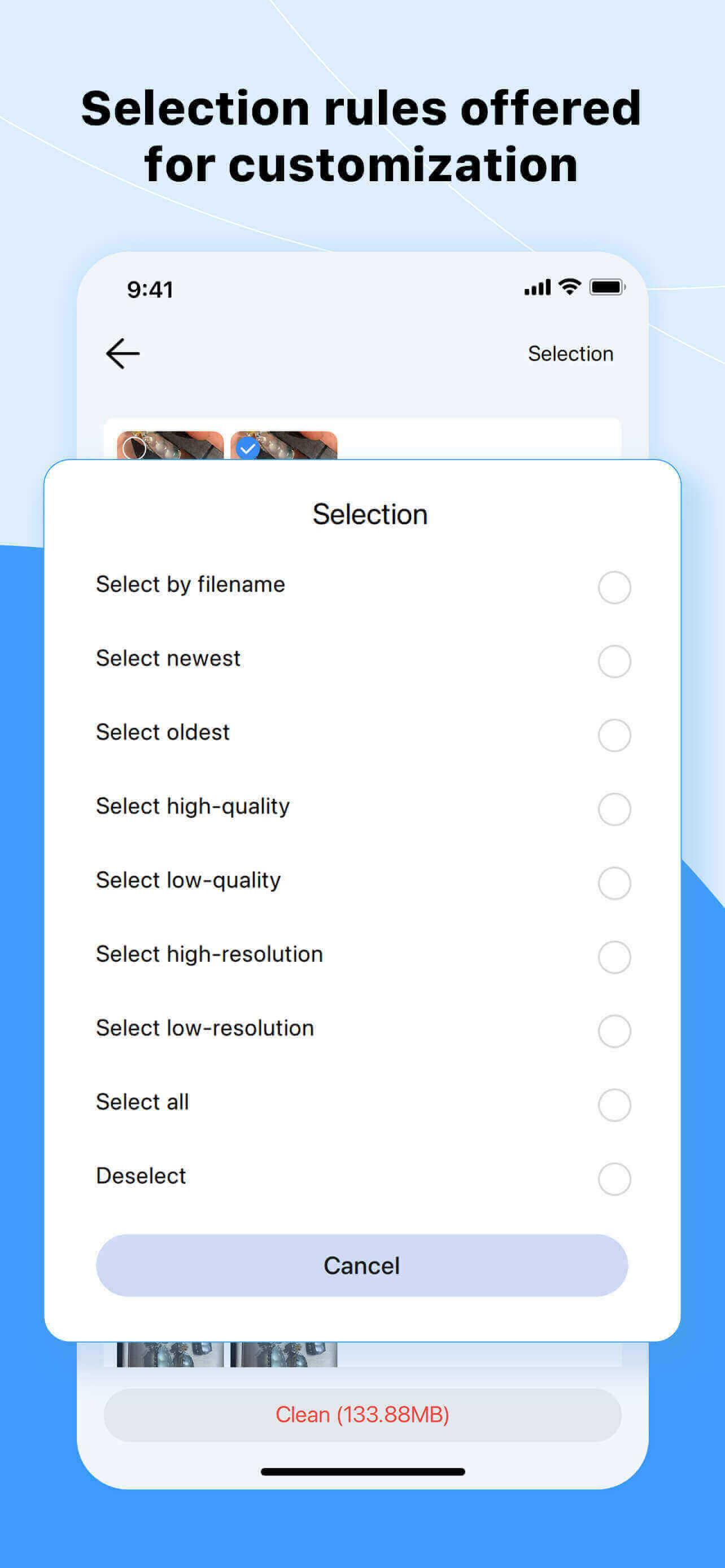Screen dimensions: 725x1568
Task: Tap the back arrow icon
Action: pos(123,354)
